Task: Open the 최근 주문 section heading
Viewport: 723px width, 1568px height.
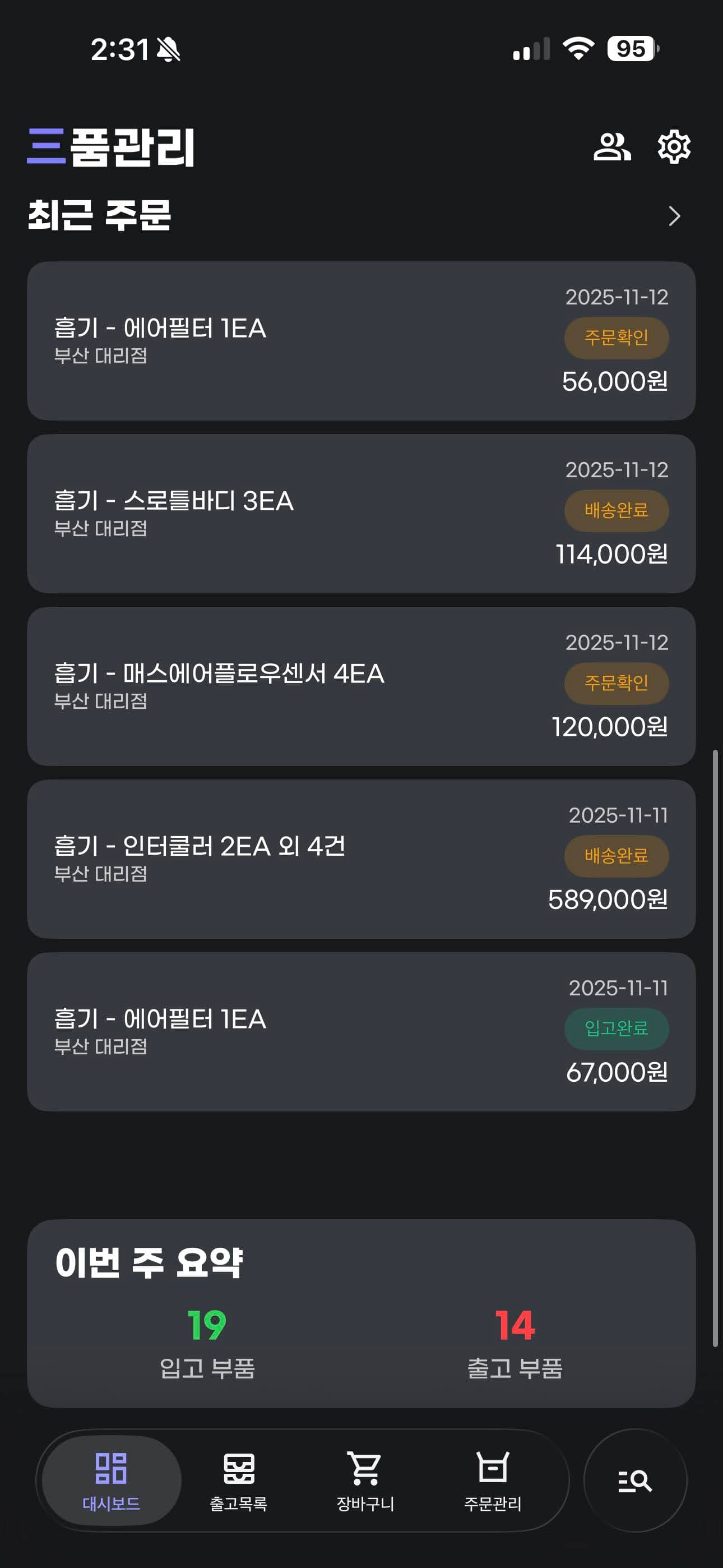Action: [x=100, y=215]
